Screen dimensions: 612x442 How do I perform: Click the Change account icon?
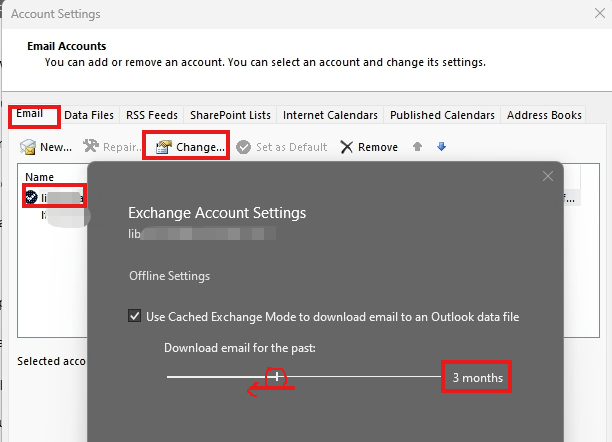click(164, 147)
